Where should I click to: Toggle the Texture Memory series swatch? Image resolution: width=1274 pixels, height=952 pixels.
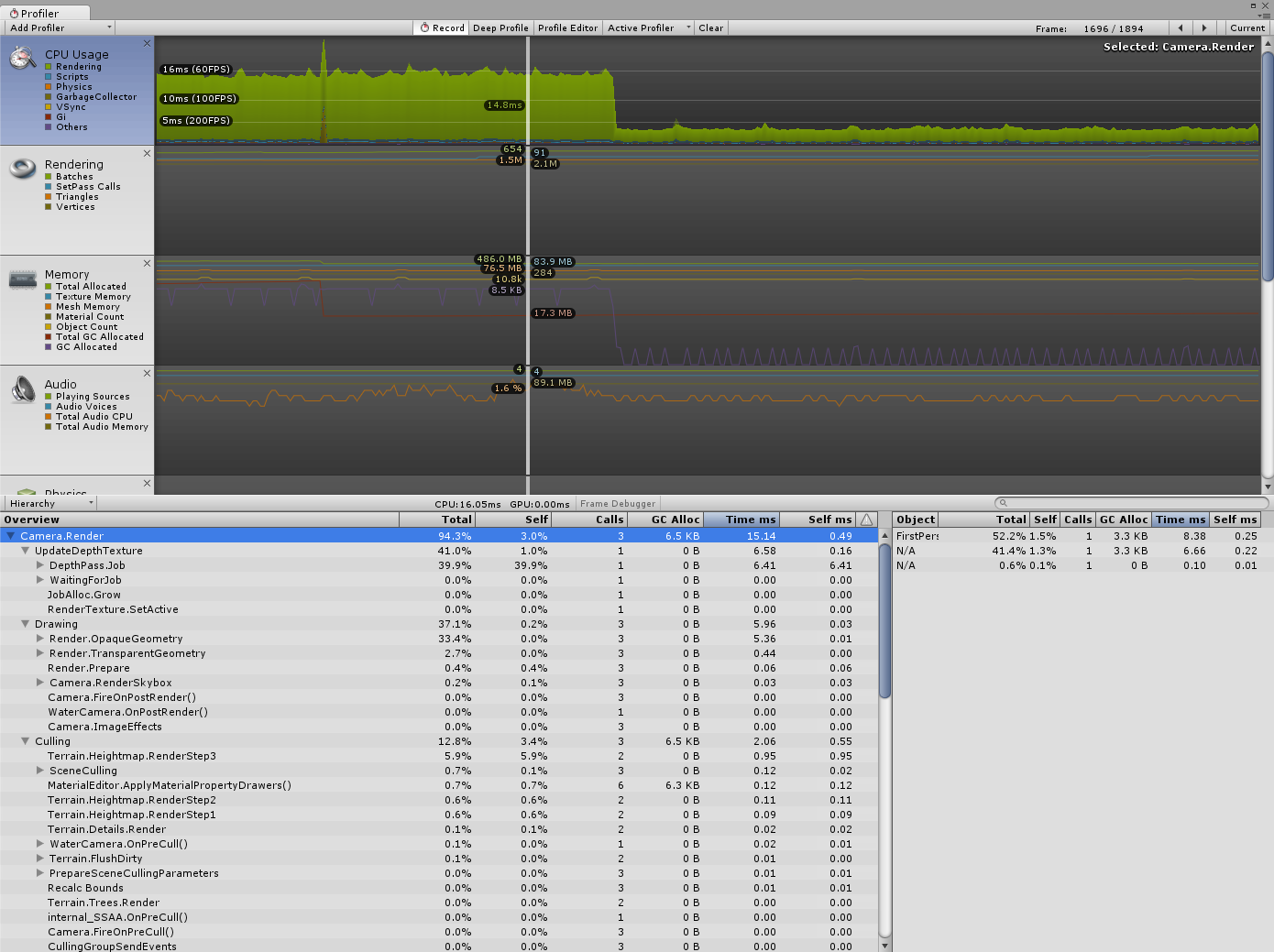pyautogui.click(x=48, y=297)
